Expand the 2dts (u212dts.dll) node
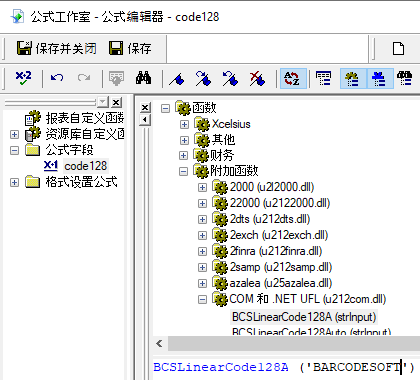Screen dimensions: 420x380 tap(202, 219)
